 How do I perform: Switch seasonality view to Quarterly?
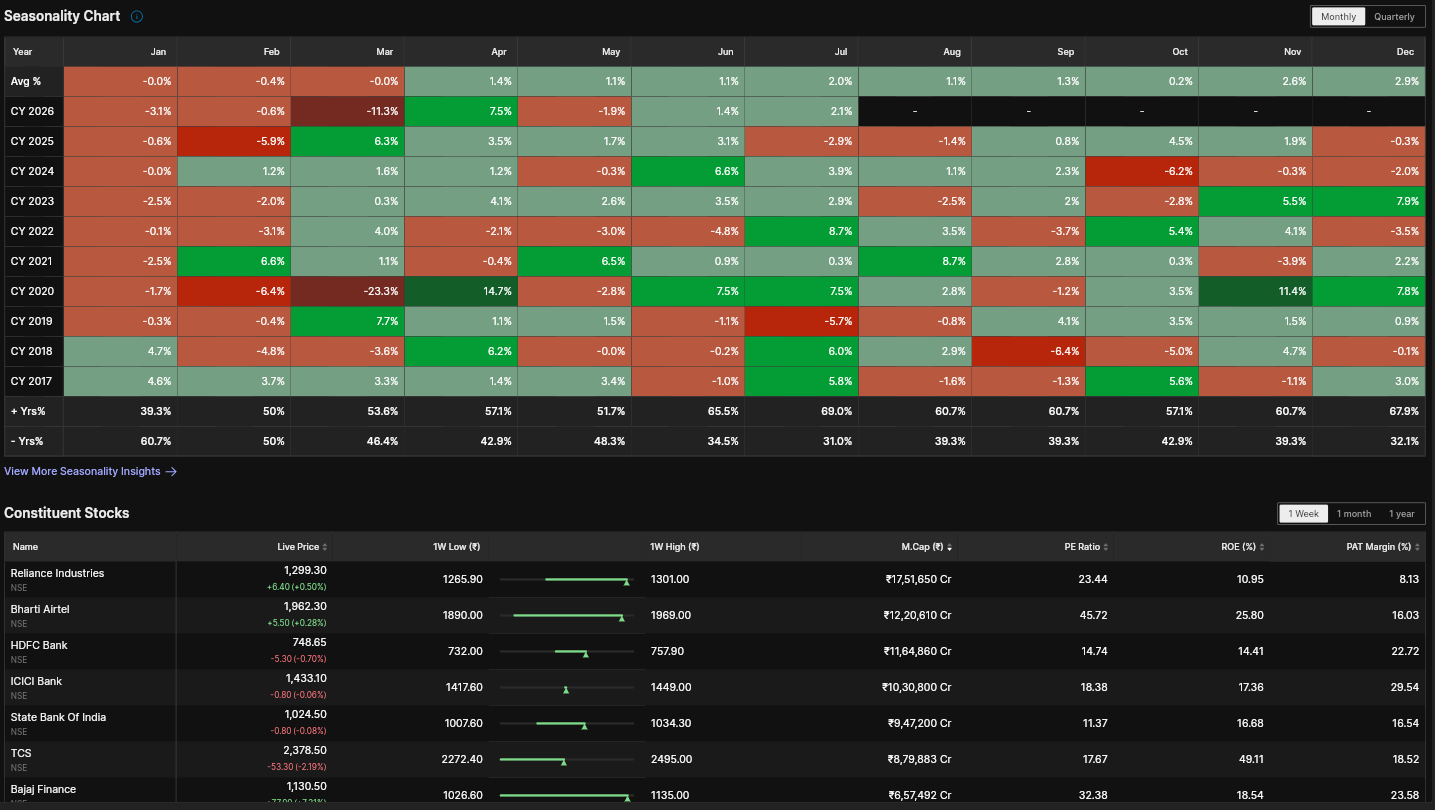(x=1394, y=17)
